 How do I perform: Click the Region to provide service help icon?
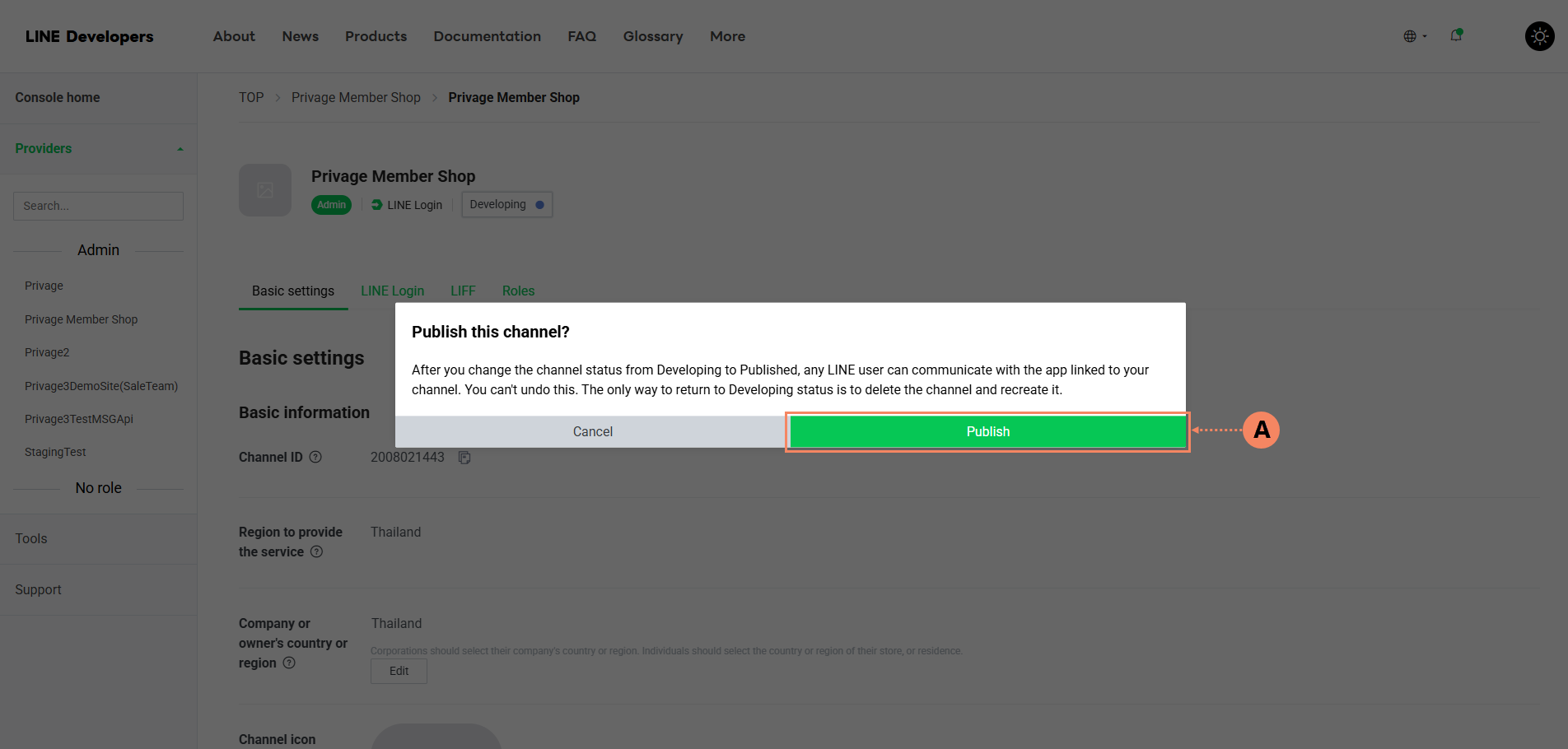(x=317, y=551)
